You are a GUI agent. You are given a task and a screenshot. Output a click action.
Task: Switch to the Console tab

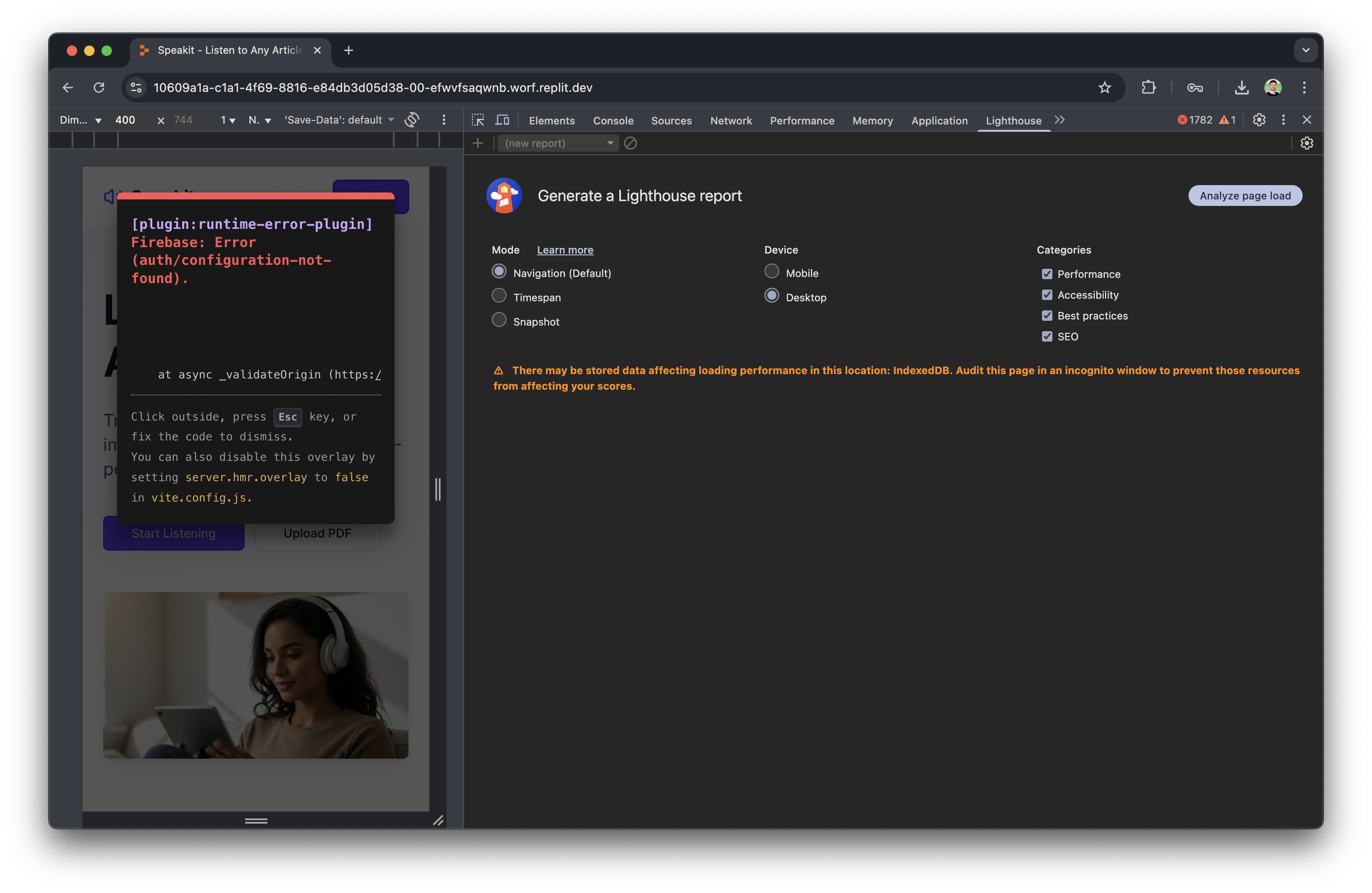(613, 121)
